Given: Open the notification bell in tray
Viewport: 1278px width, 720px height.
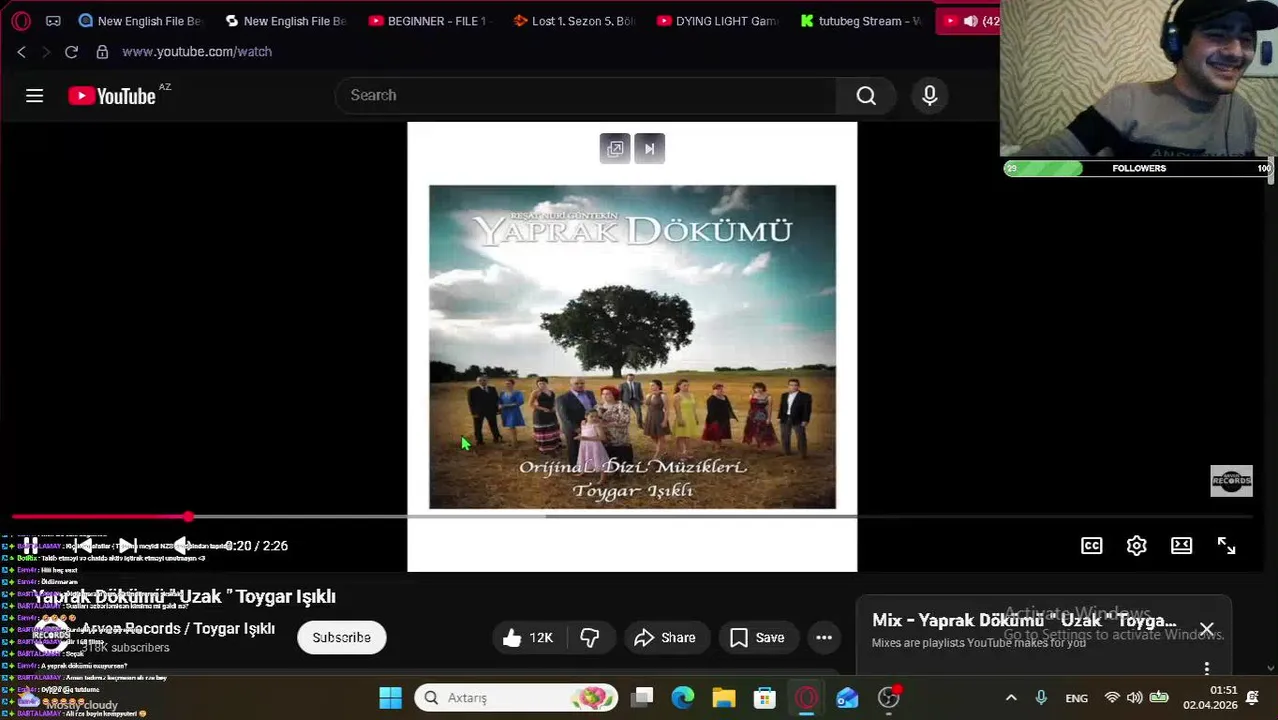Looking at the screenshot, I should coord(1253,698).
